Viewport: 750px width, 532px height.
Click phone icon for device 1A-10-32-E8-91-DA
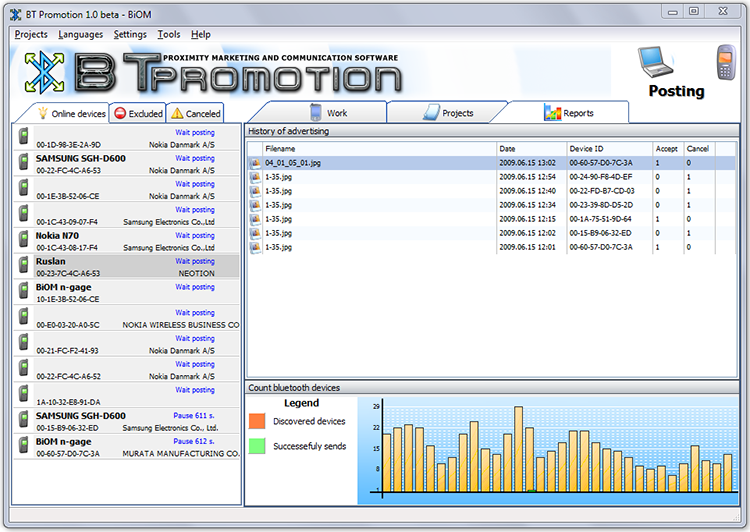coord(23,394)
